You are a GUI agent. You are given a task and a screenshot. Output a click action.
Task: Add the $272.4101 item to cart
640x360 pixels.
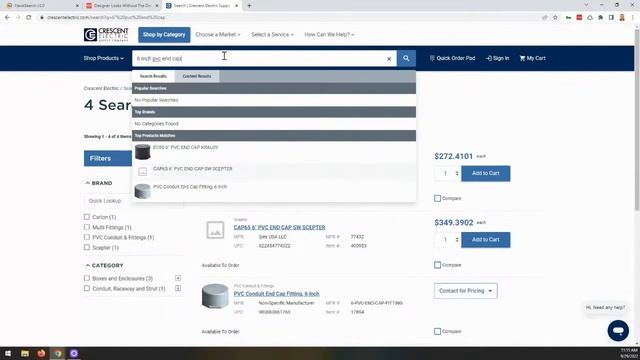coord(486,173)
